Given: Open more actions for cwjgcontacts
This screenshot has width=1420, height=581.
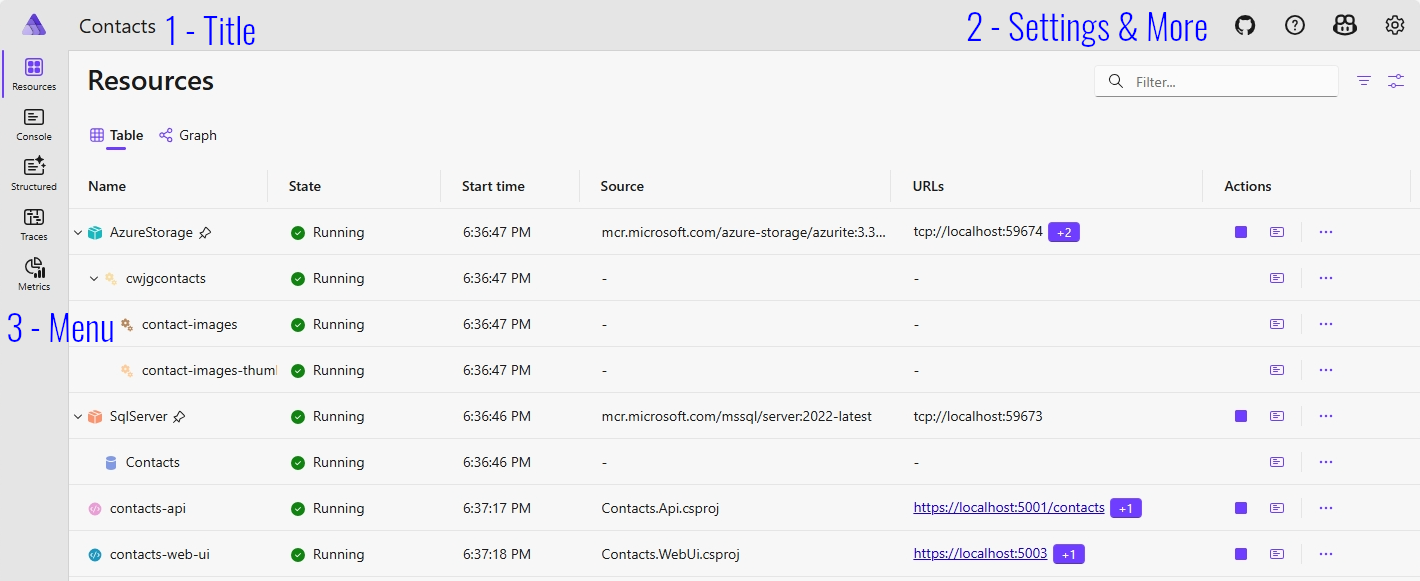Looking at the screenshot, I should (x=1326, y=278).
